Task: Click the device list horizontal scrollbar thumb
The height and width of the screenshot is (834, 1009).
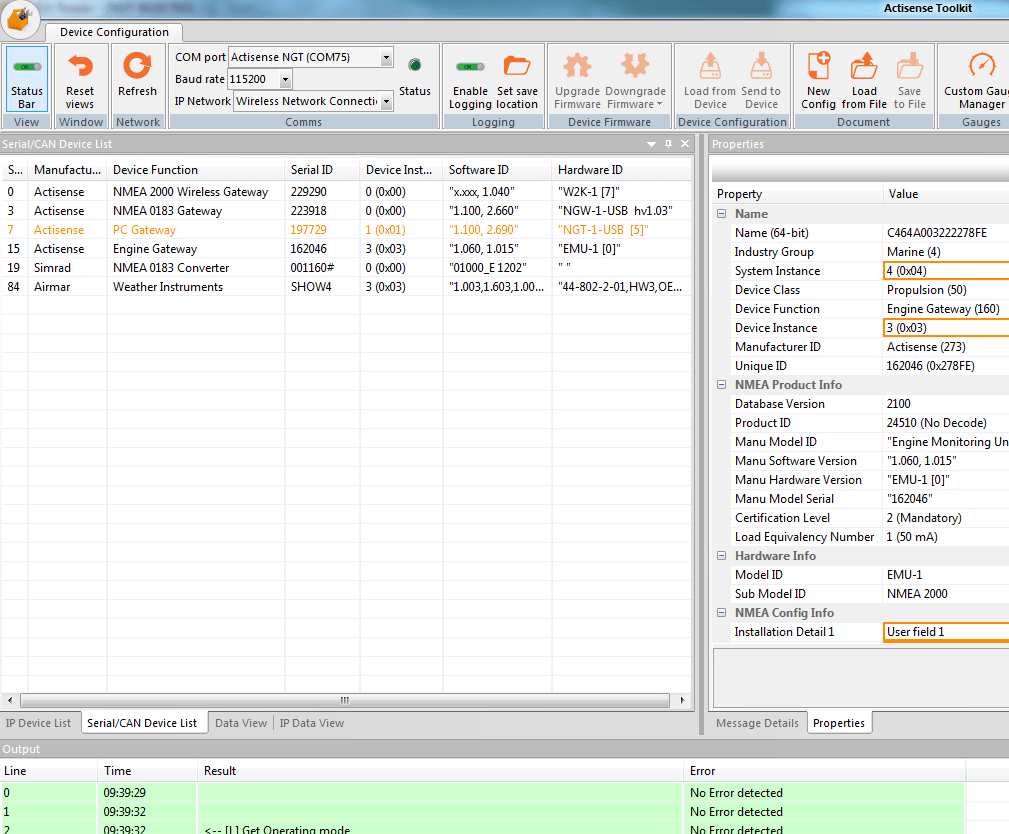Action: pyautogui.click(x=345, y=700)
